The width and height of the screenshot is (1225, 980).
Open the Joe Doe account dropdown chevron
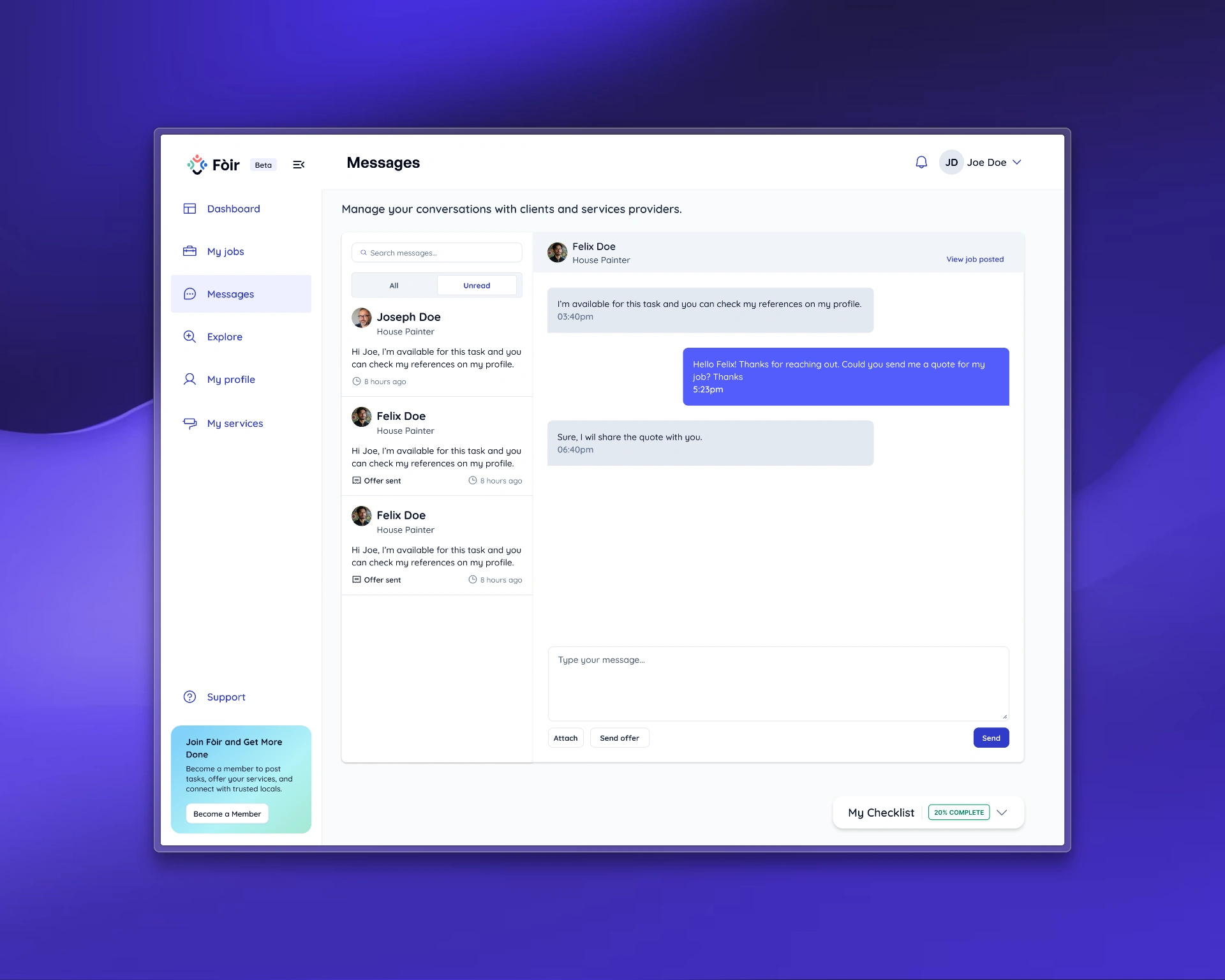1017,163
